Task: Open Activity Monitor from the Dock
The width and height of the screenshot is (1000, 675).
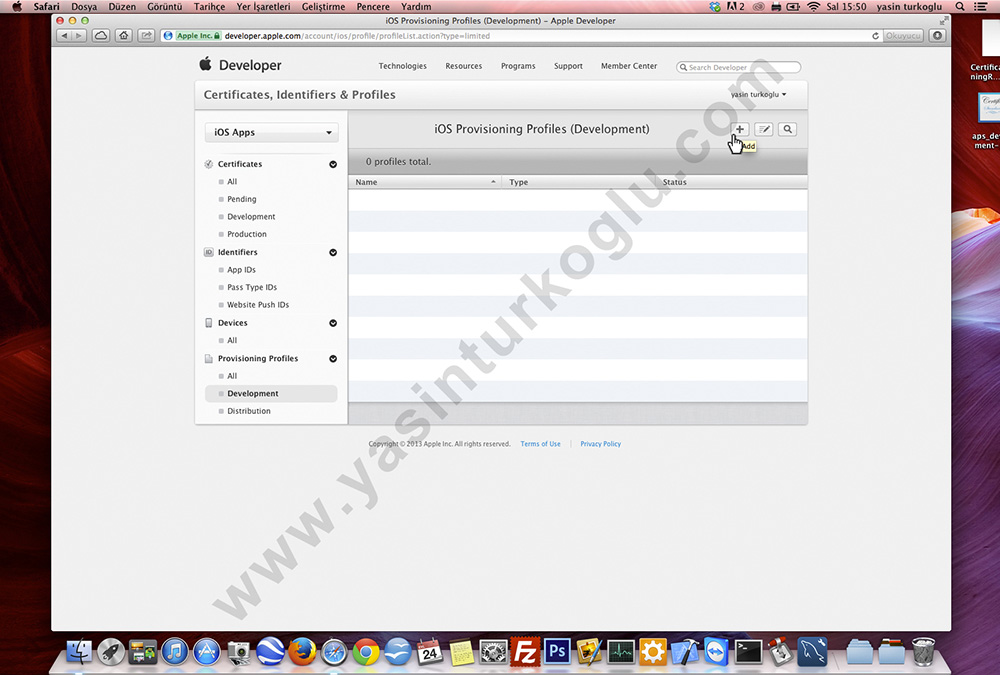Action: tap(621, 652)
